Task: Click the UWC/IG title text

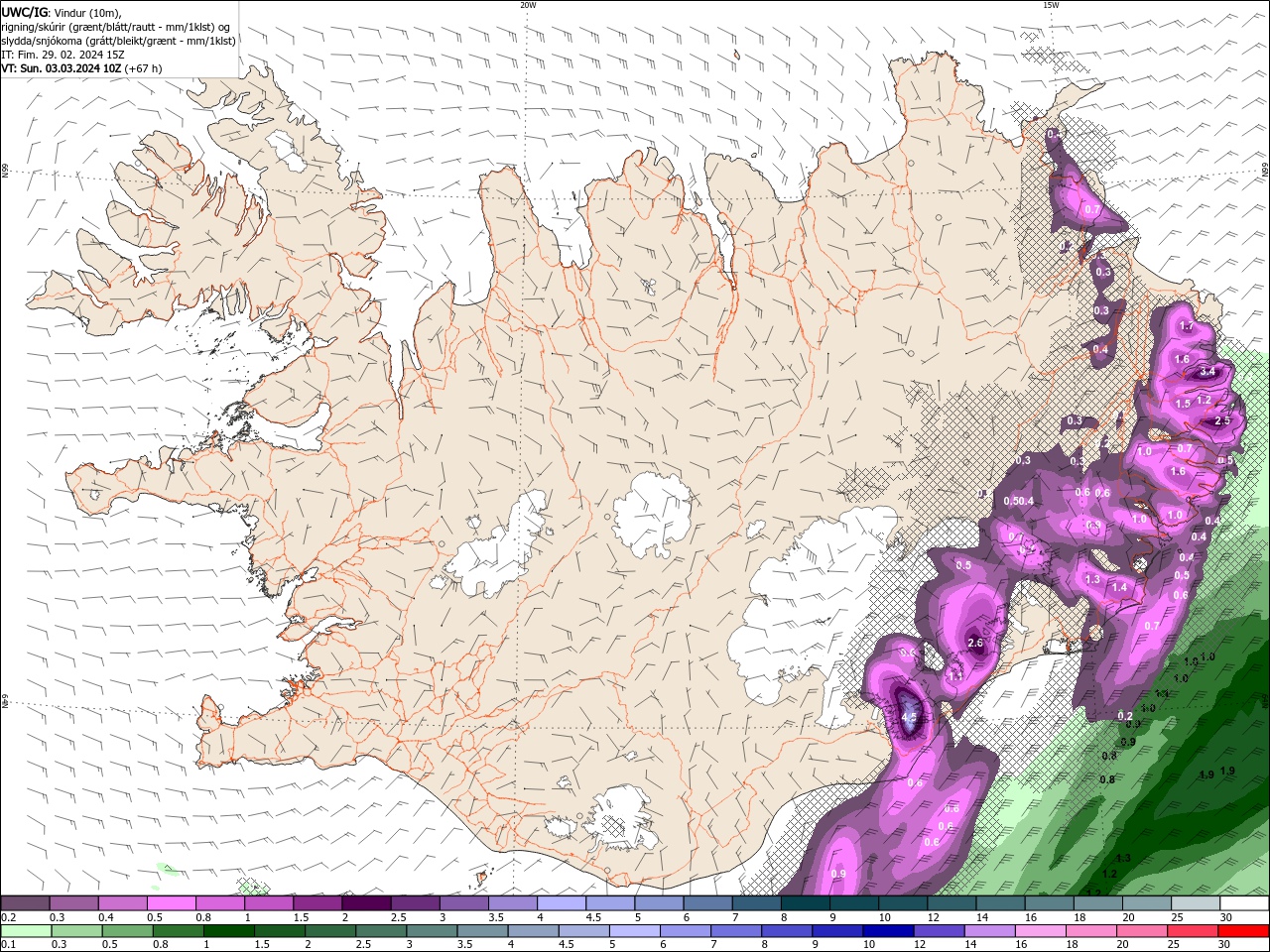Action: coord(24,12)
